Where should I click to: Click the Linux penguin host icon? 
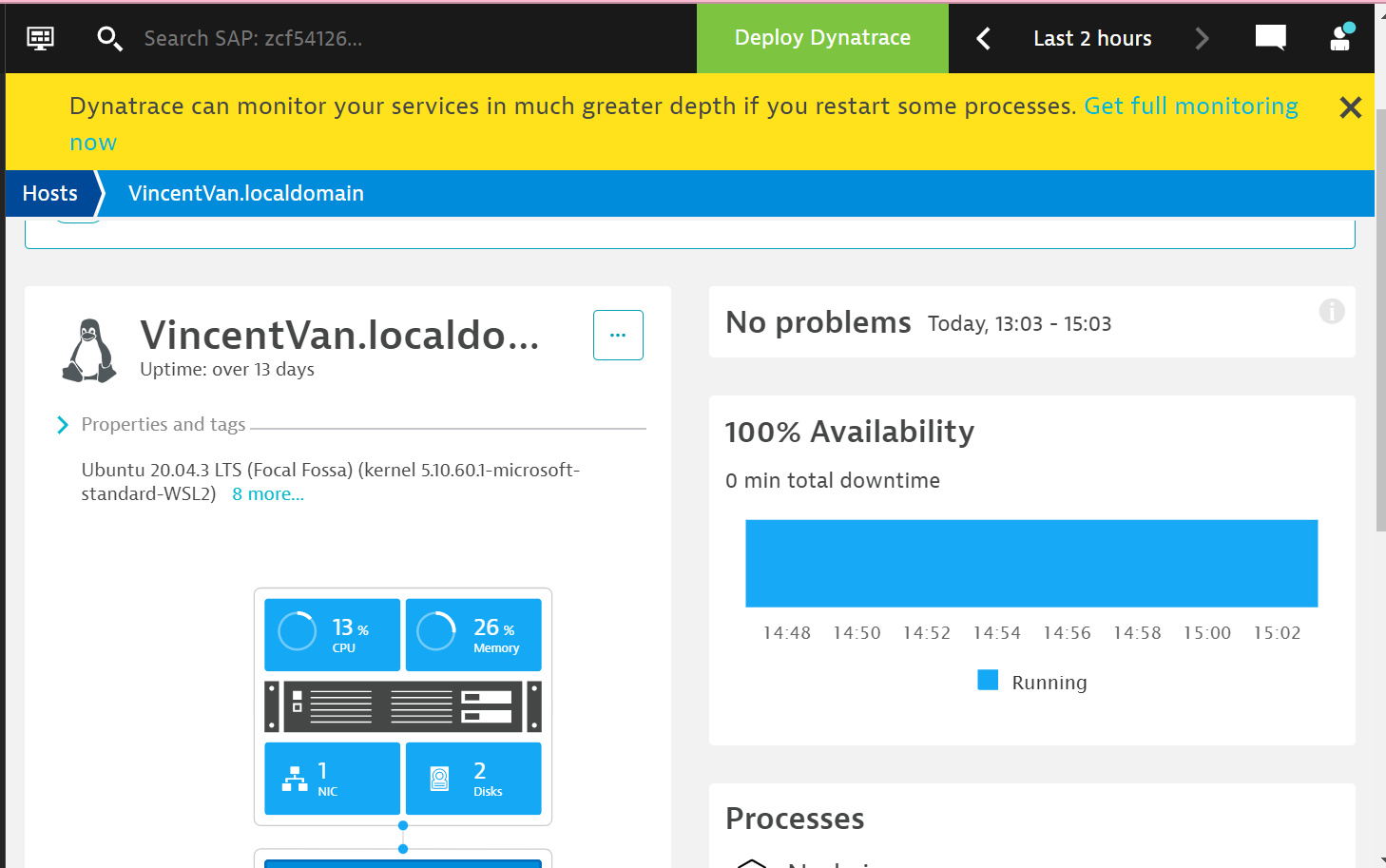(89, 351)
